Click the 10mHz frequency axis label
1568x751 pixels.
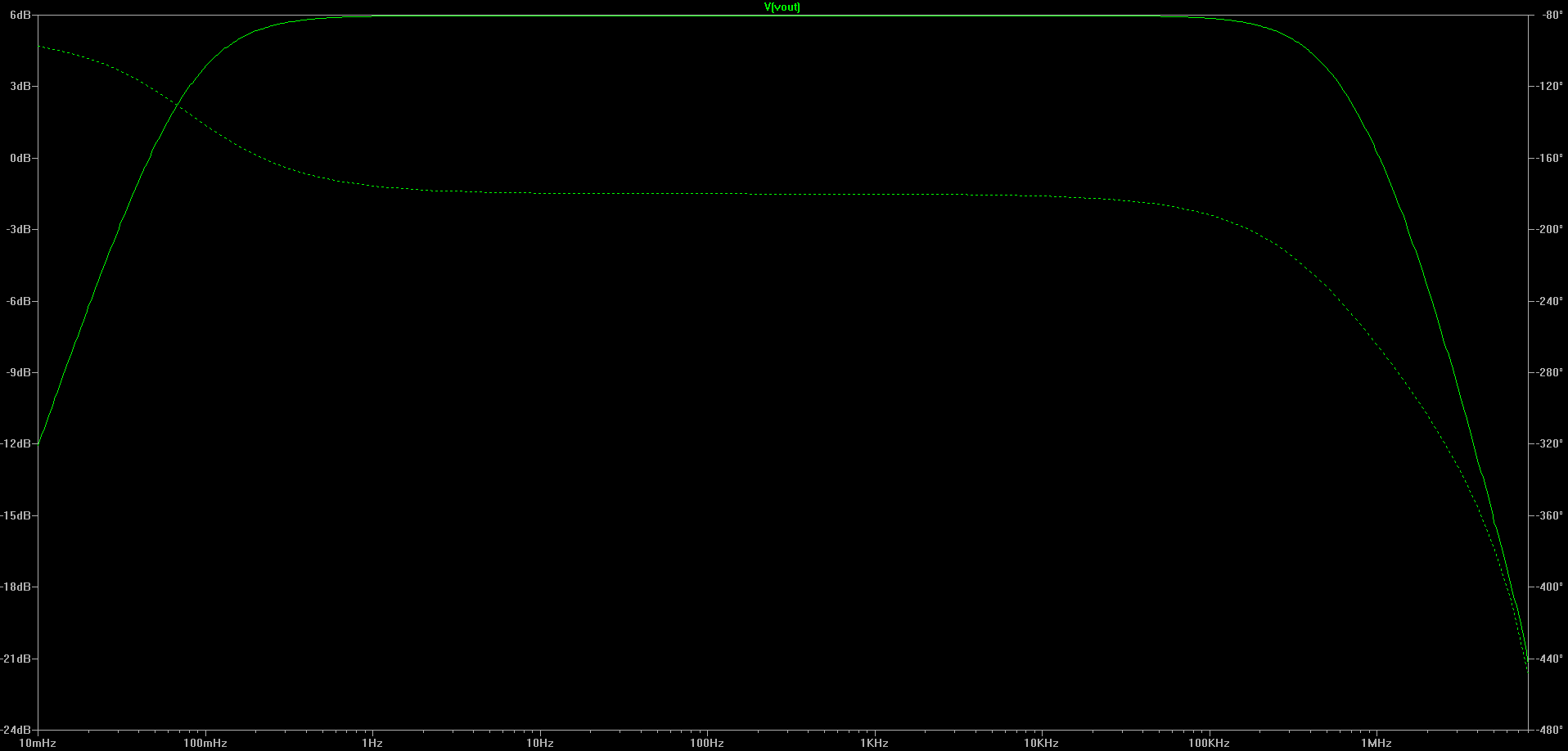click(38, 743)
